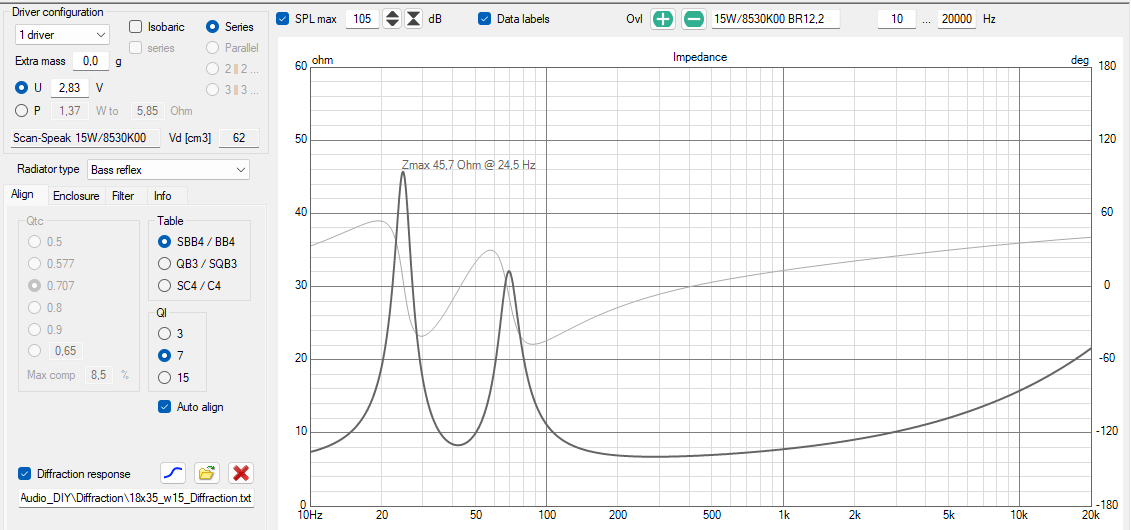Select Ql value 15

pos(164,377)
